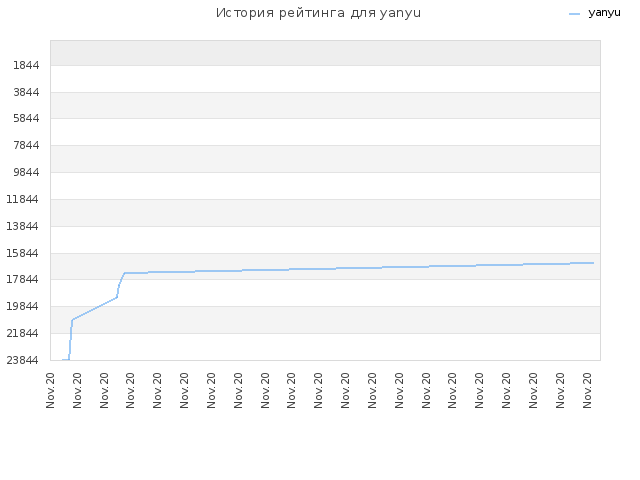Click the blue legend line swatch
Screen dimensions: 640x480
click(574, 14)
